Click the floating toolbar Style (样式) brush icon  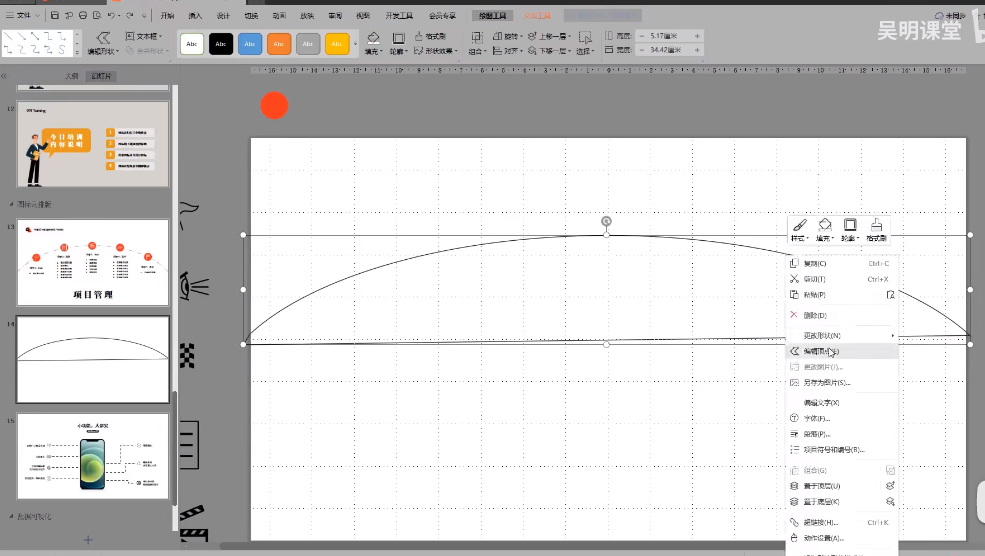coord(800,225)
